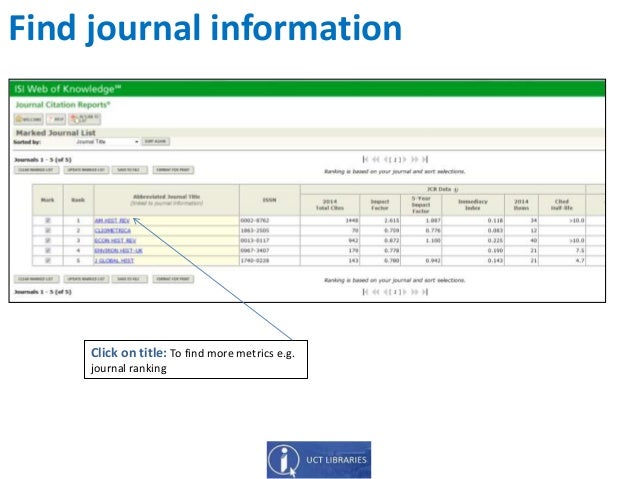Uncheck the mark box for CLIOMETRICA
Viewport: 638px width, 479px height.
[48, 230]
